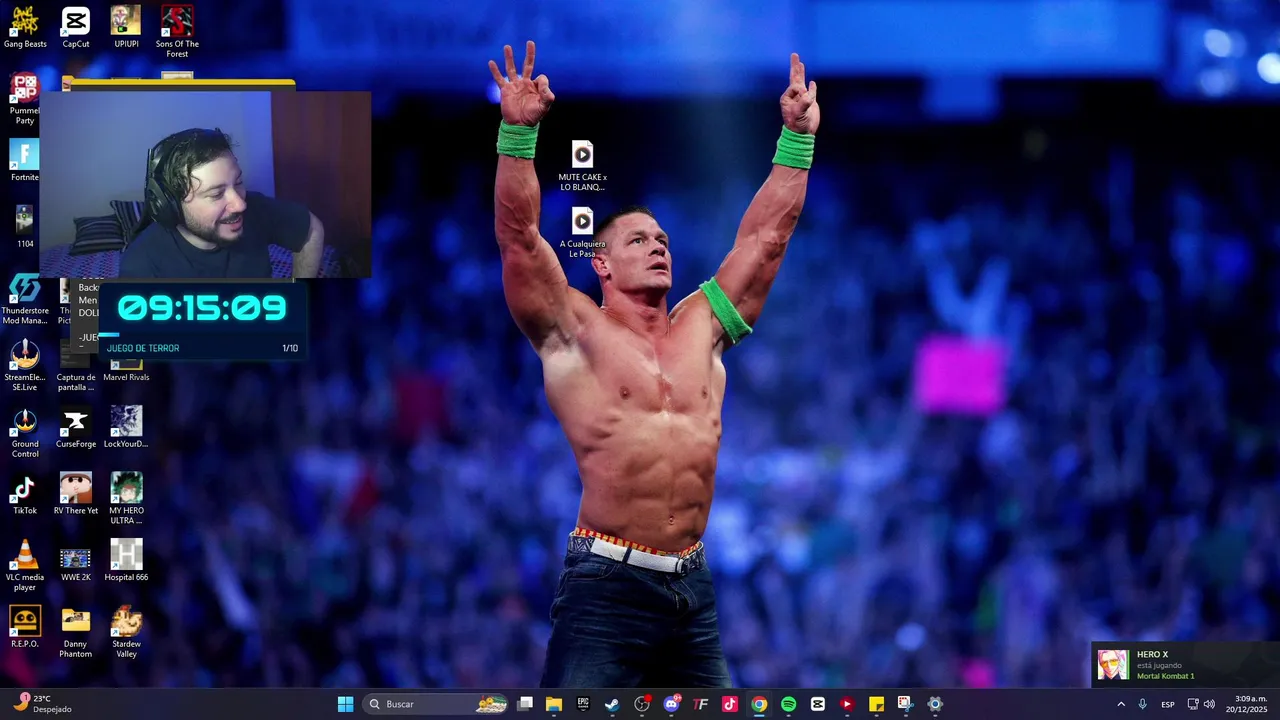This screenshot has height=720, width=1280.
Task: Open Task View on the taskbar
Action: click(525, 704)
